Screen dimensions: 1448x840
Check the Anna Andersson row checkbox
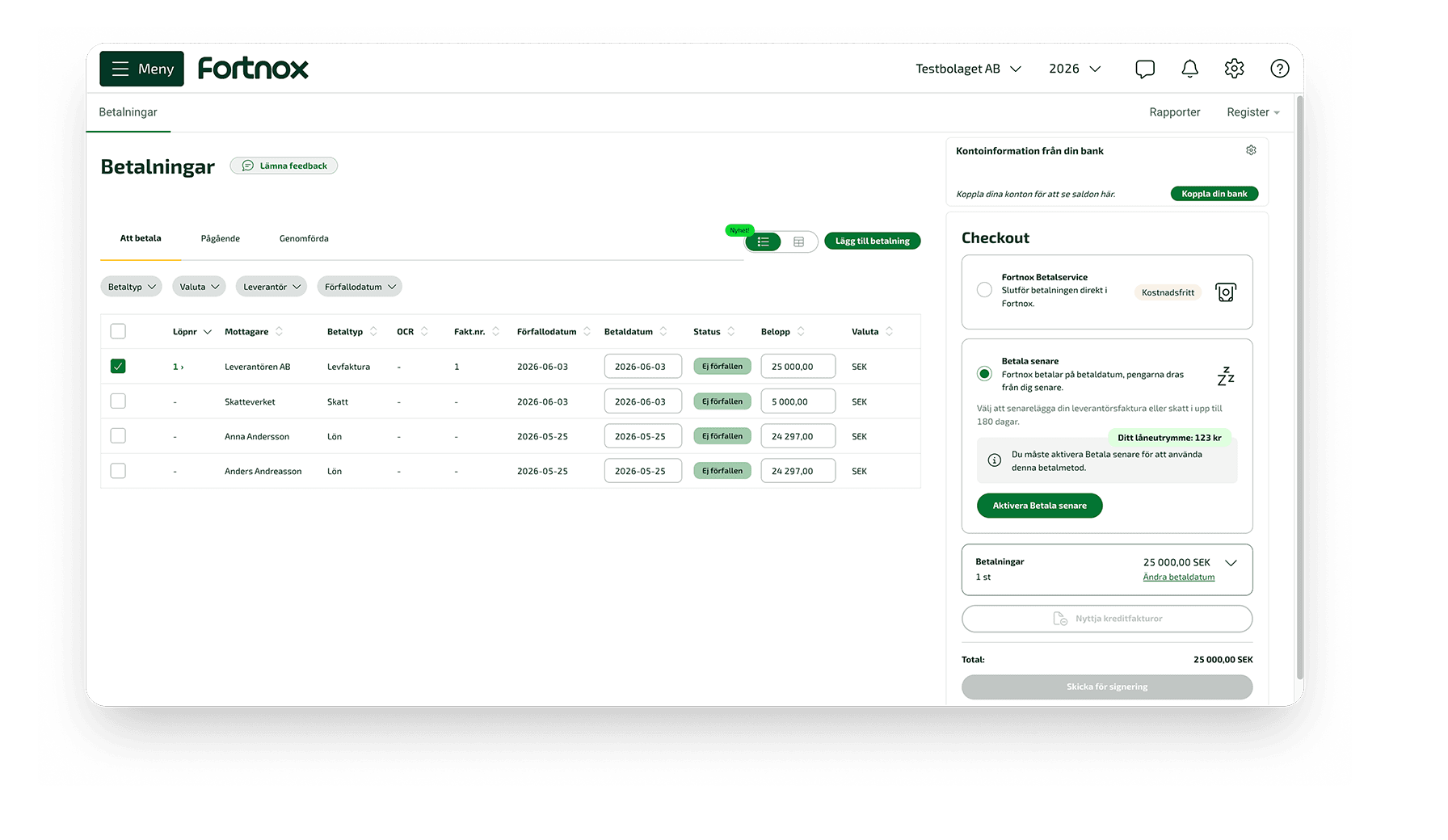(118, 435)
